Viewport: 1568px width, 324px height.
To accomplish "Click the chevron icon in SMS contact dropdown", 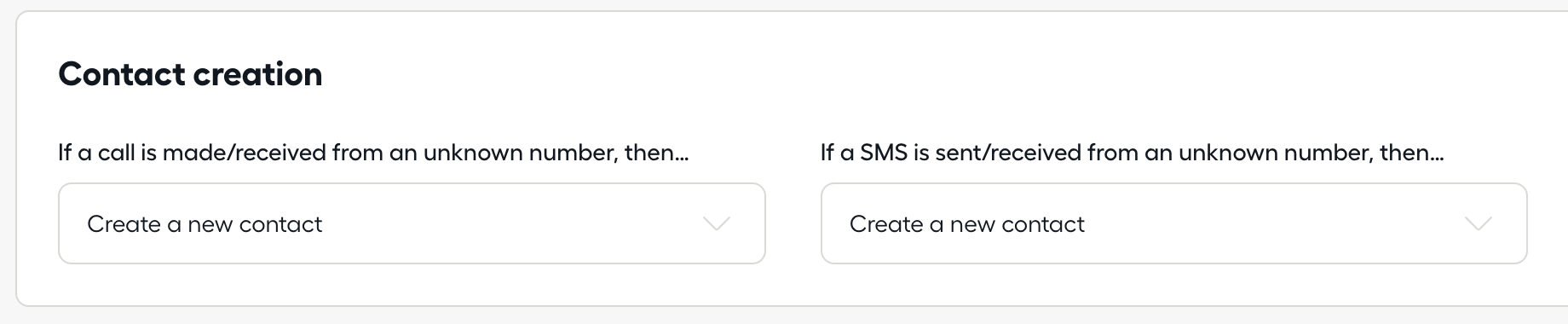I will click(1478, 224).
